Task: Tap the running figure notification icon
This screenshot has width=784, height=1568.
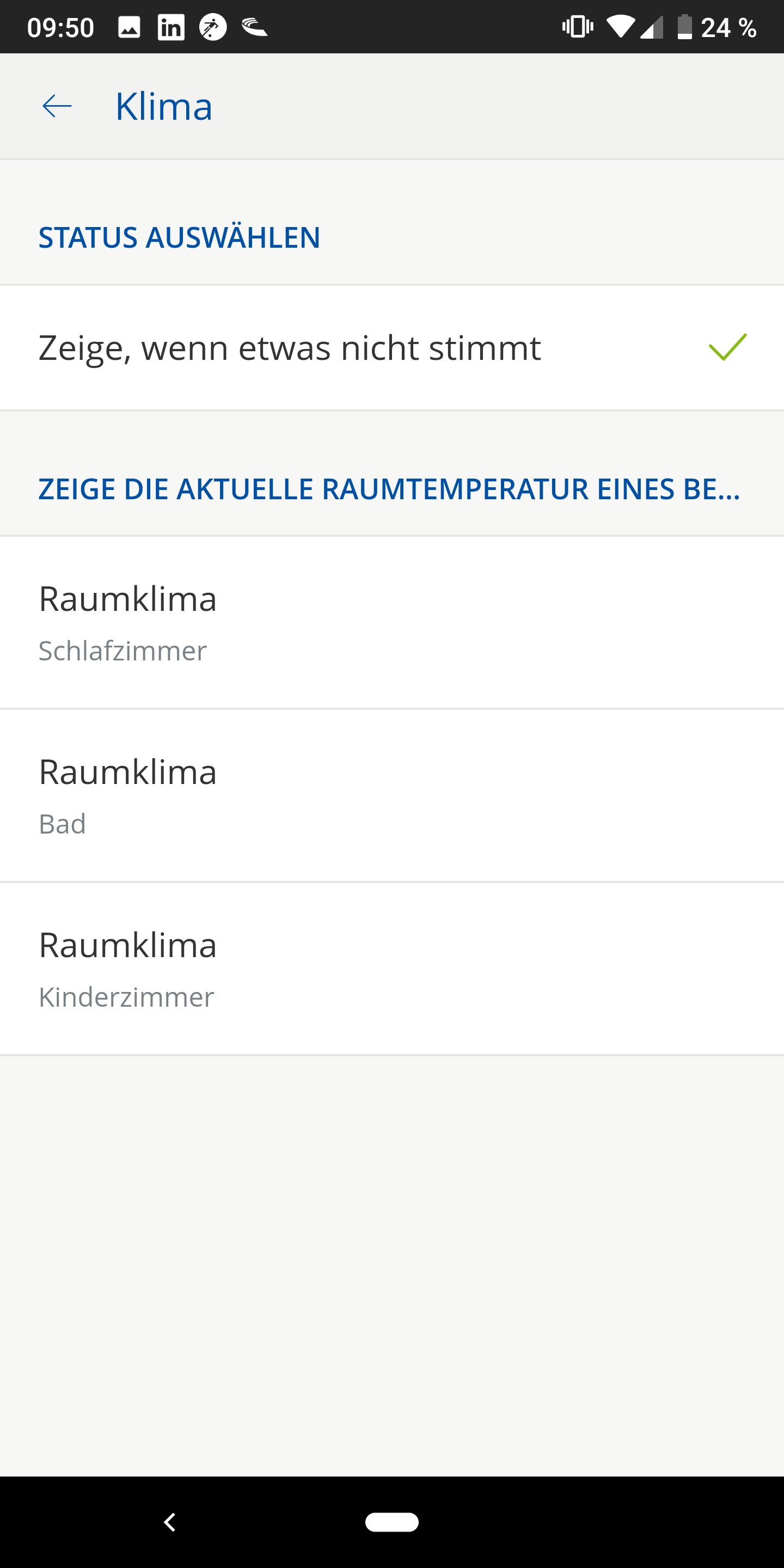Action: [x=213, y=27]
